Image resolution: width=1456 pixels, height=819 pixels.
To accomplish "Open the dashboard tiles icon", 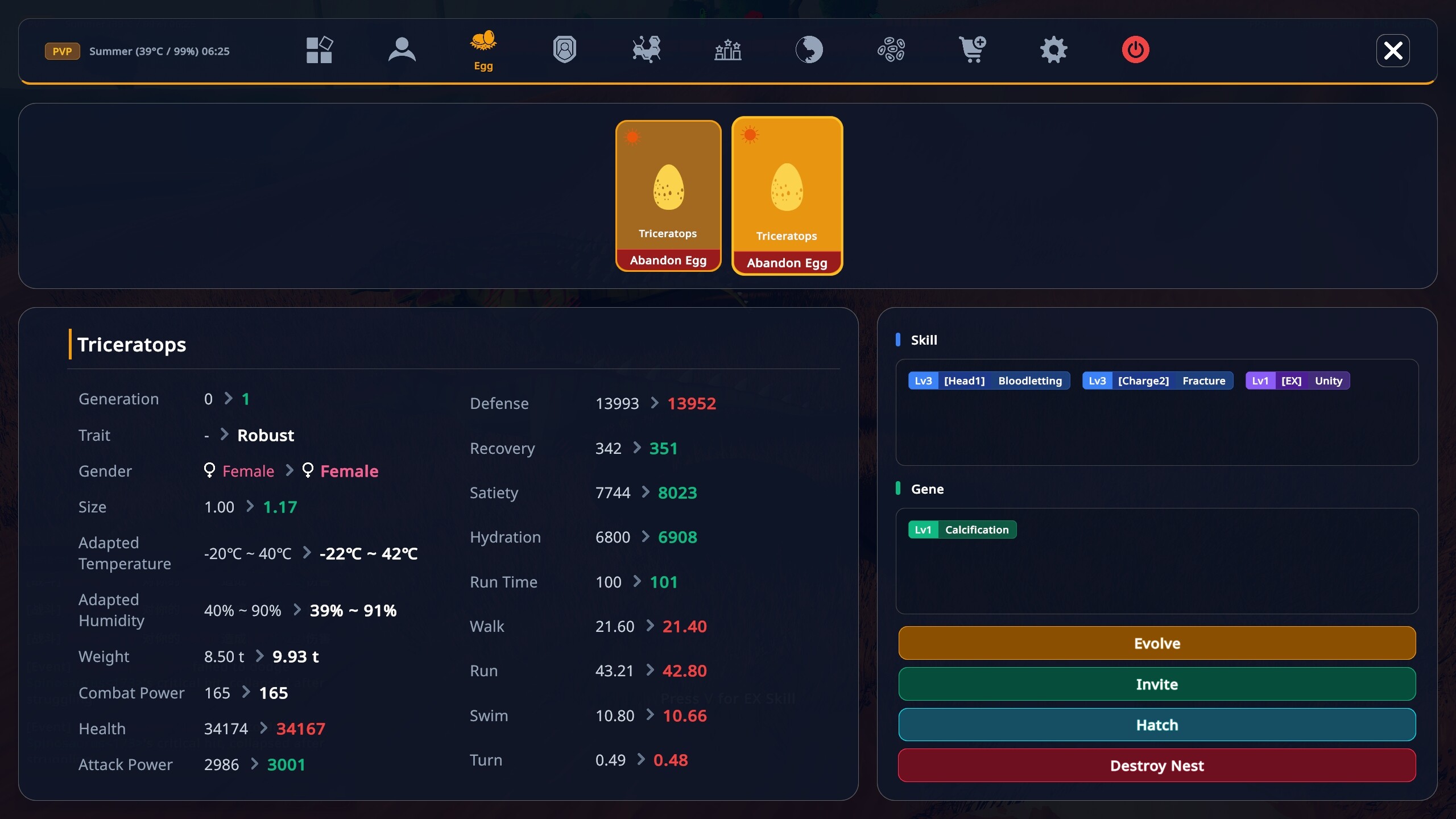I will (x=319, y=50).
